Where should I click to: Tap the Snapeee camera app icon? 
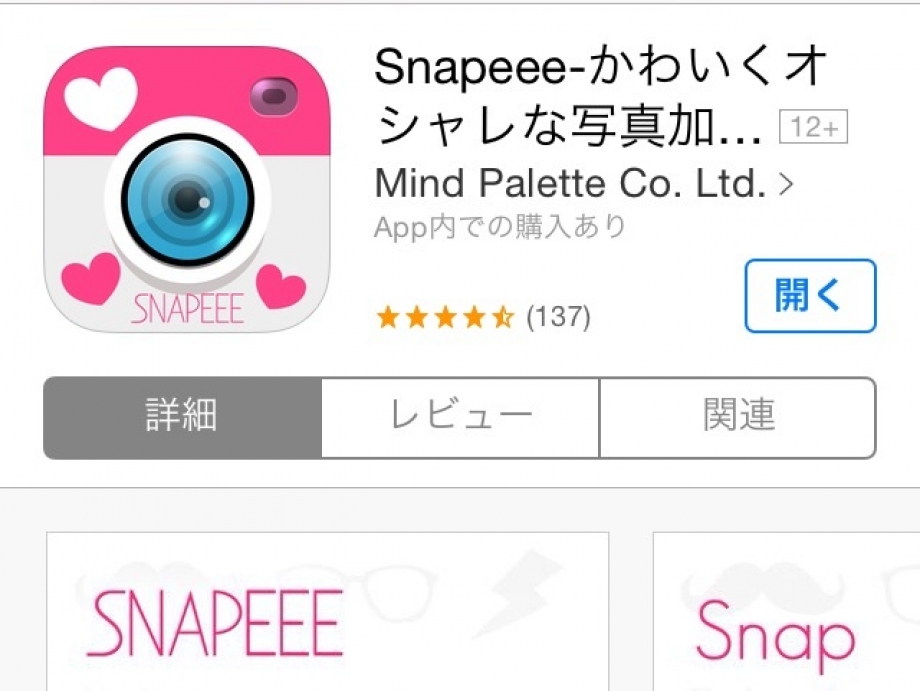(187, 189)
